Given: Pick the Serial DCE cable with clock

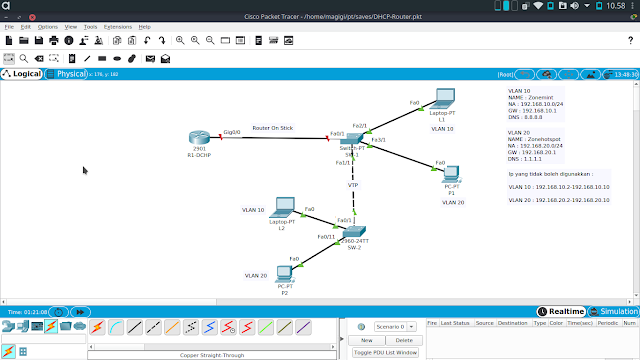Looking at the screenshot, I should [x=228, y=327].
